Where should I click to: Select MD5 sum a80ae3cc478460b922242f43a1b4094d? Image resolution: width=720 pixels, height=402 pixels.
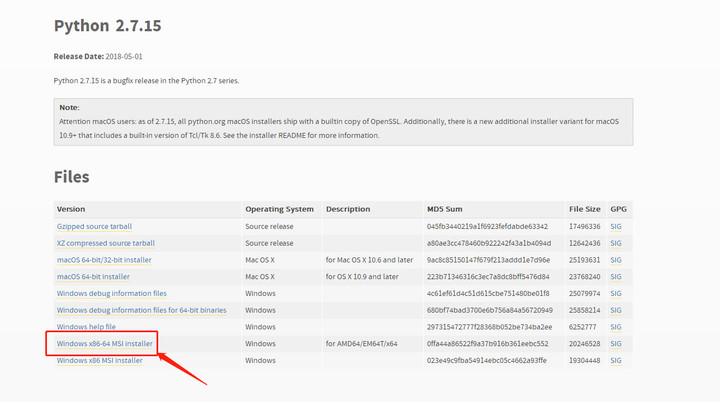[x=489, y=243]
